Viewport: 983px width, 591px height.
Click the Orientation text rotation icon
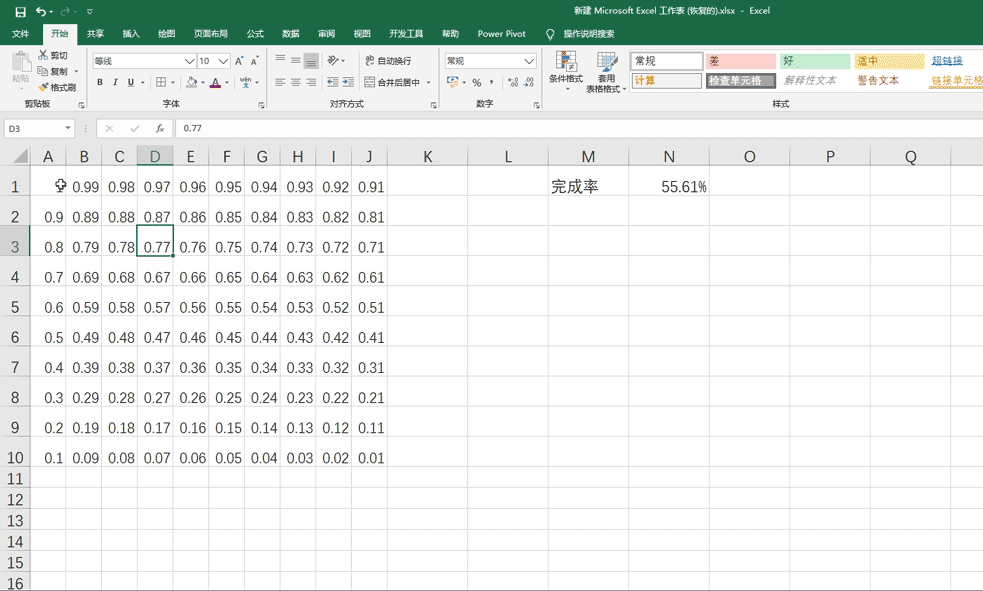[x=333, y=60]
